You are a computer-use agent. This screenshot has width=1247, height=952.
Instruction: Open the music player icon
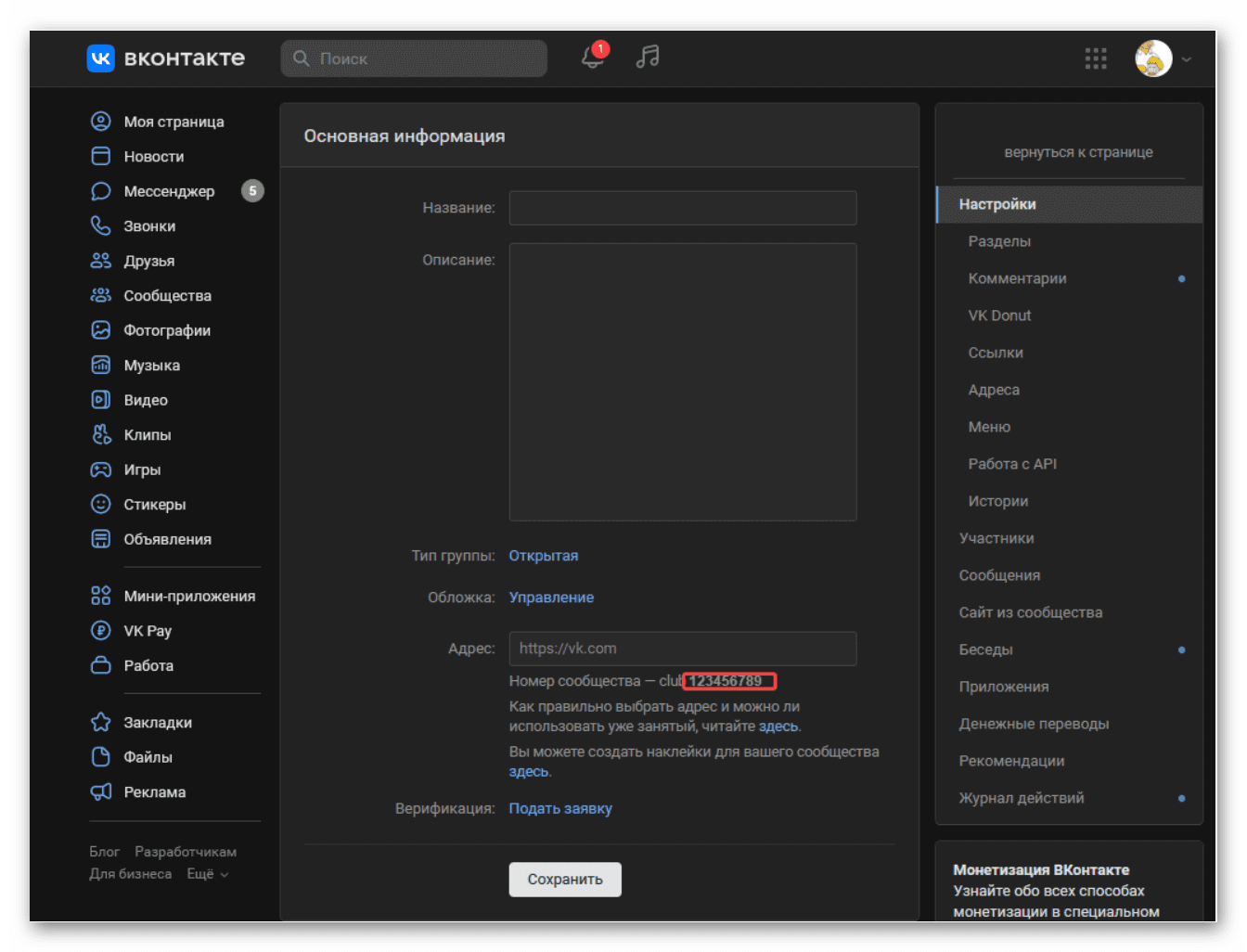(648, 57)
